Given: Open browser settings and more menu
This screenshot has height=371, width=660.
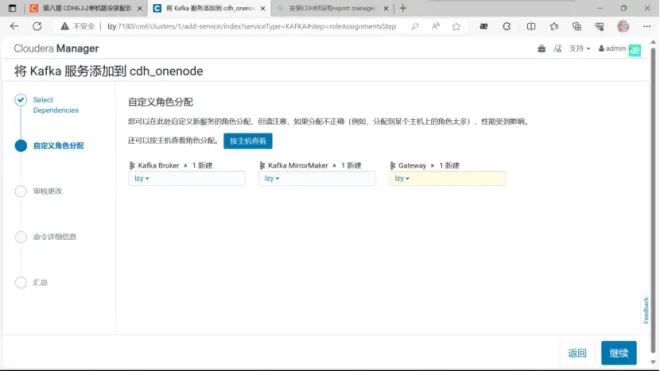Looking at the screenshot, I should click(x=647, y=27).
